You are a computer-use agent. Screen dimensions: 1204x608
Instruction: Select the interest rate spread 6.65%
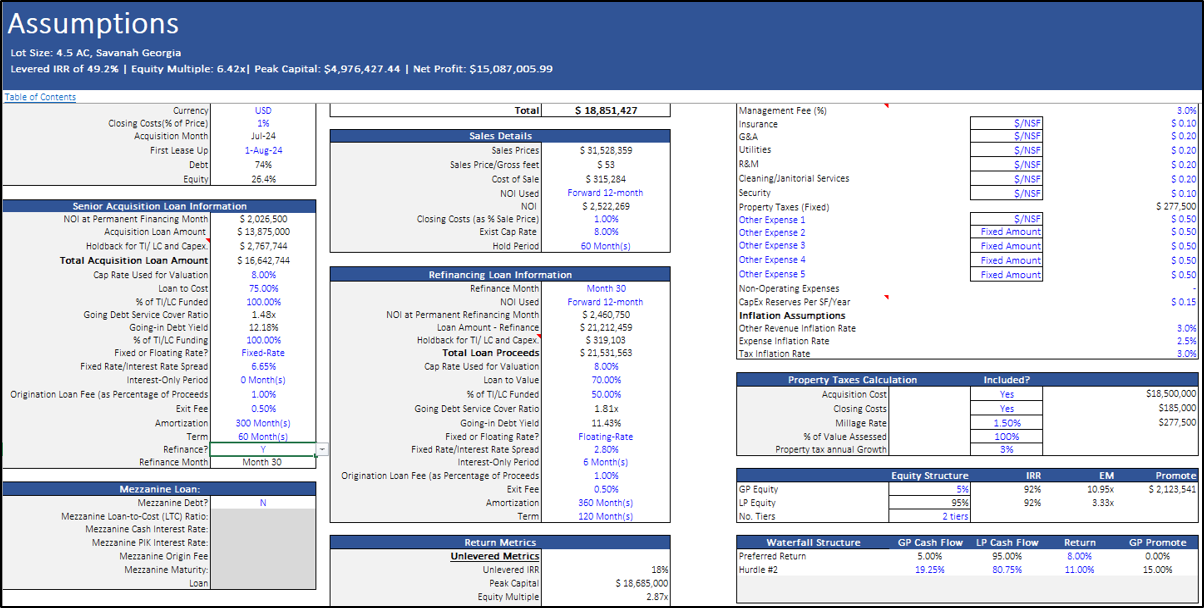tap(264, 366)
